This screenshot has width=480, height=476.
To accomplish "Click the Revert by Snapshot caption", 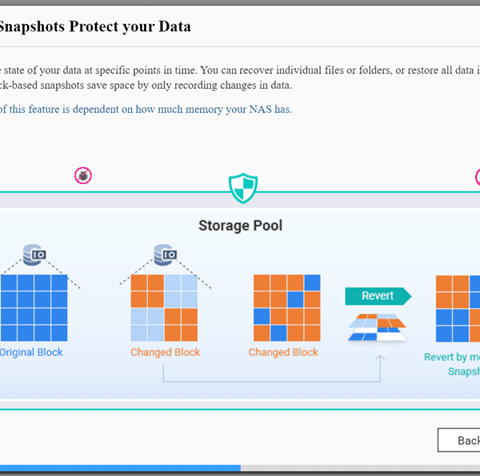I will [x=452, y=364].
